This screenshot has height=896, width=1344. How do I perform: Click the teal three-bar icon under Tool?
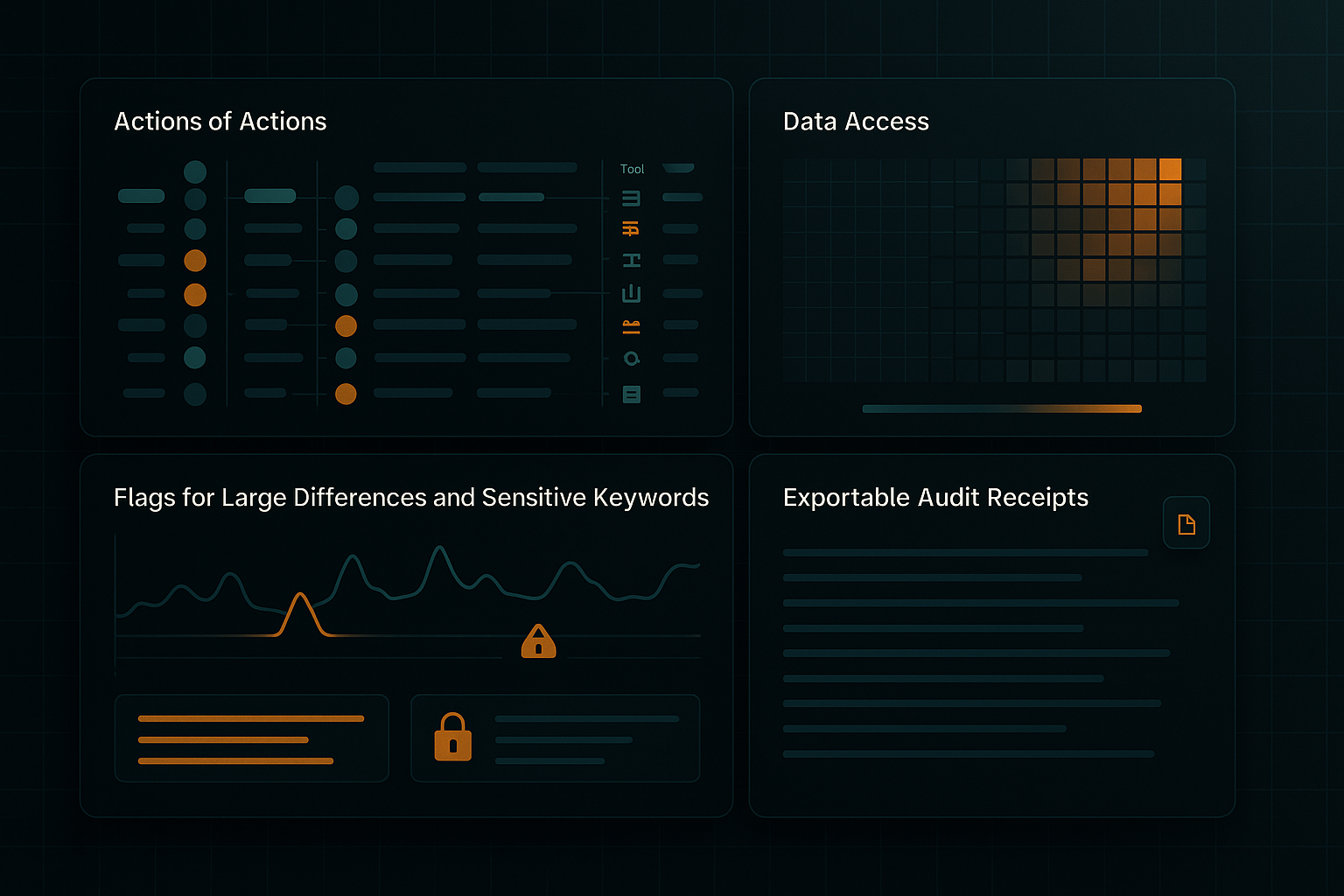pyautogui.click(x=631, y=199)
